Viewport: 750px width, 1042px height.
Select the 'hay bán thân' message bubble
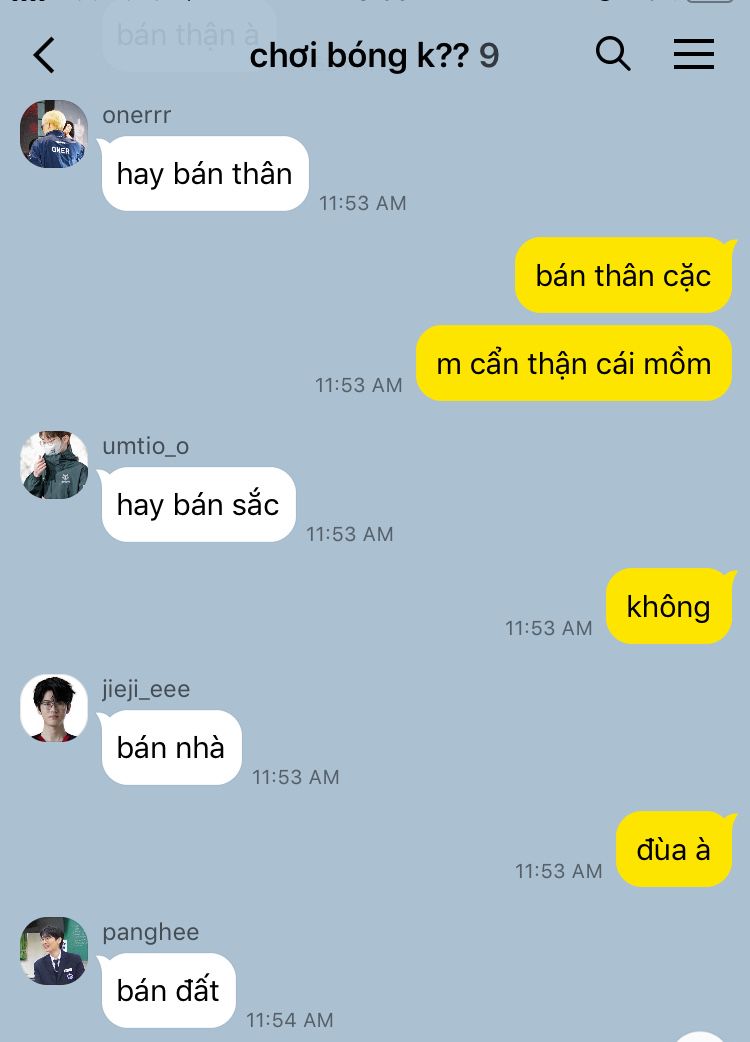point(205,174)
